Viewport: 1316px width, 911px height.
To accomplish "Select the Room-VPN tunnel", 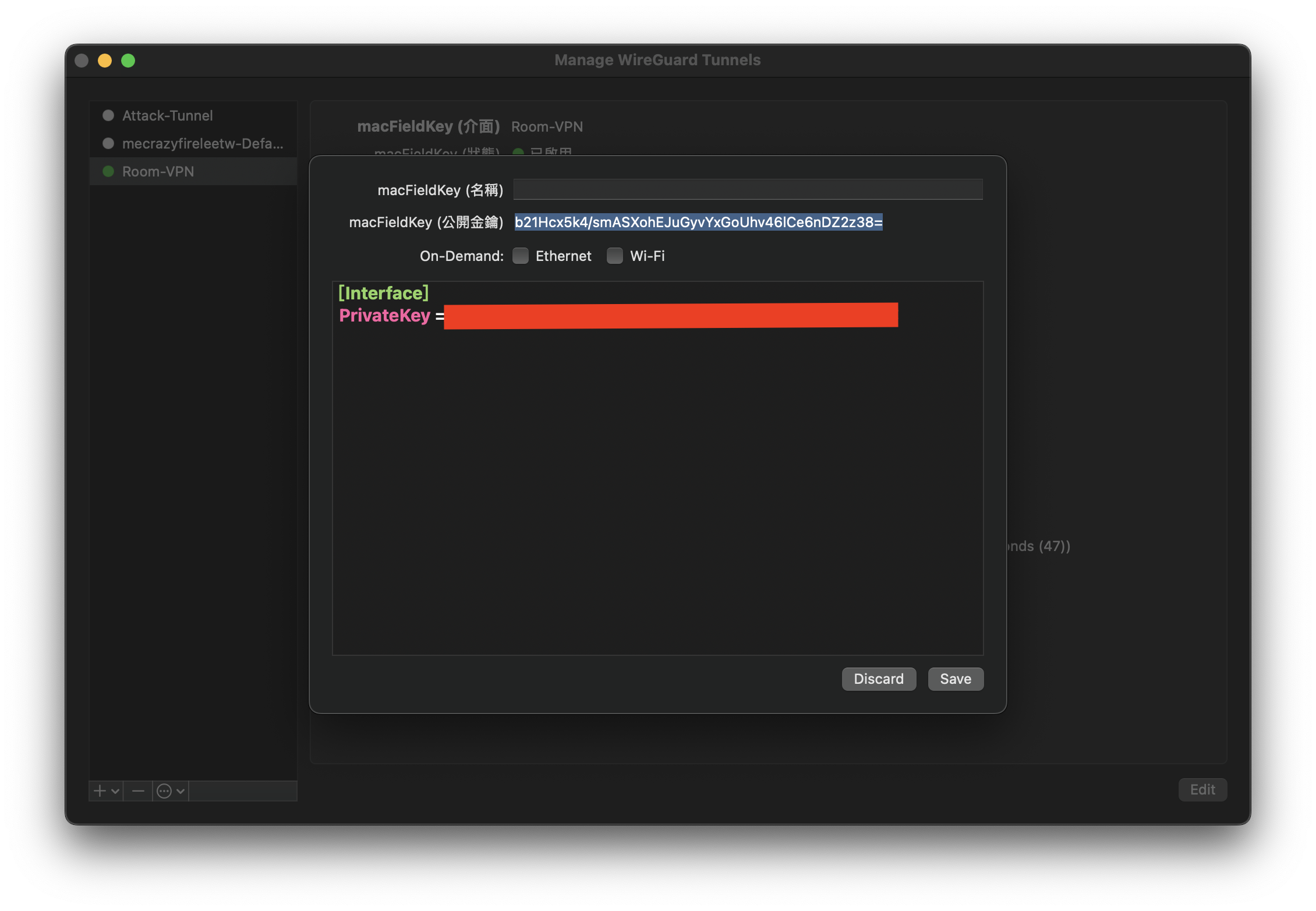I will (x=158, y=171).
